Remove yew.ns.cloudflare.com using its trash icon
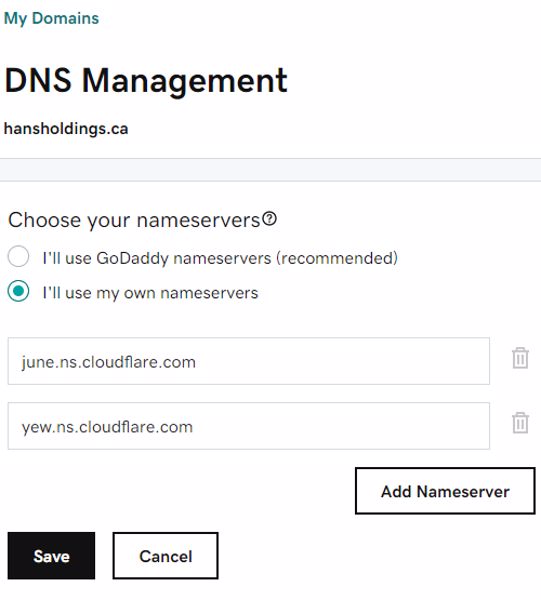The width and height of the screenshot is (541, 600). 520,423
